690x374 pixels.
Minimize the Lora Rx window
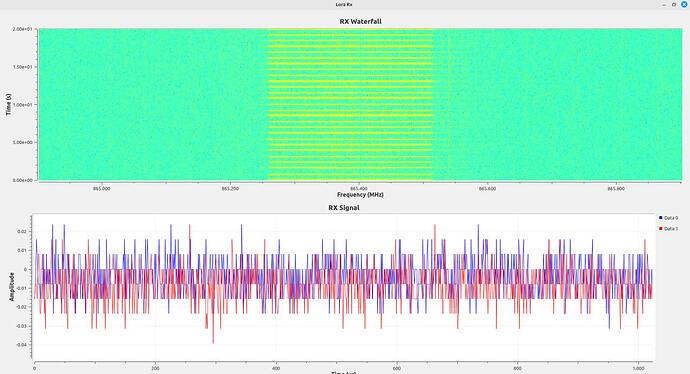tap(664, 4)
